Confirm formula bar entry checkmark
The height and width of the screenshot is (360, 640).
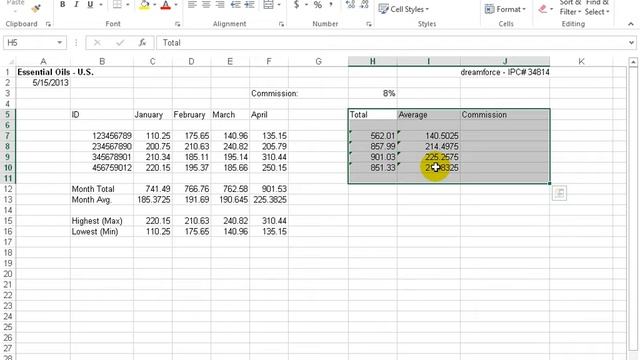point(120,42)
